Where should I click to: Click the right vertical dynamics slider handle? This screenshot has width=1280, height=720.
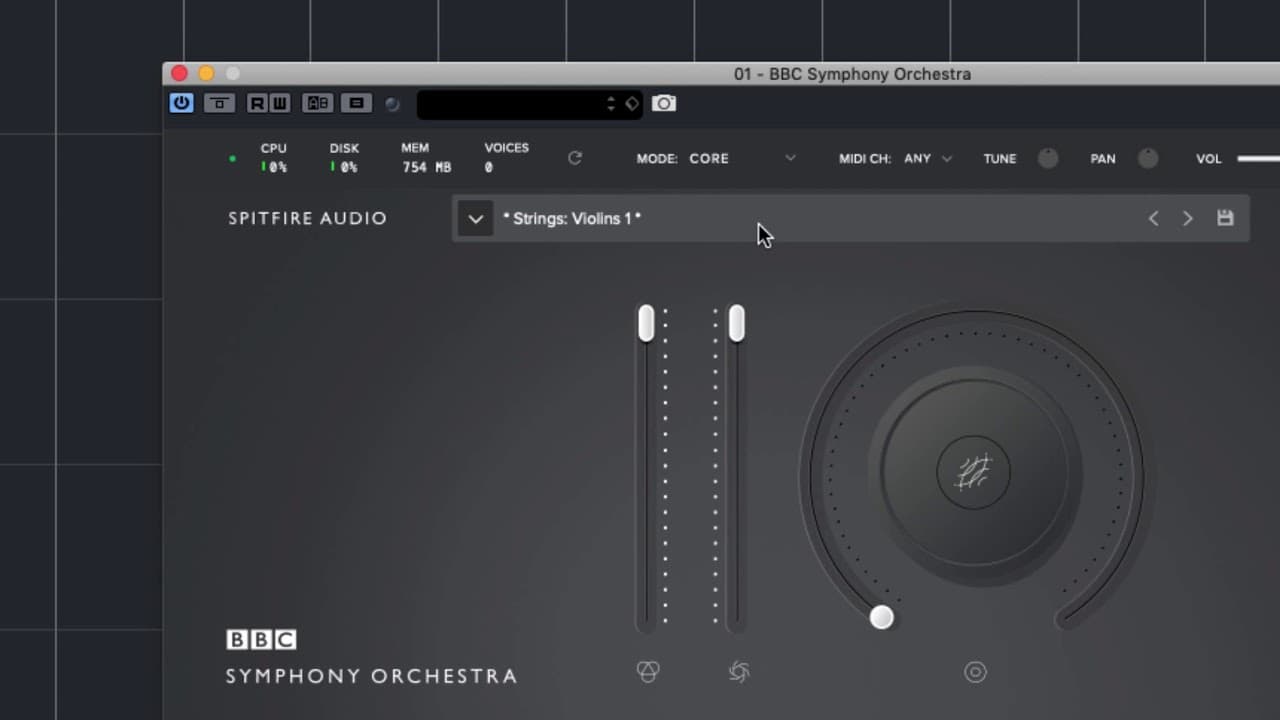pyautogui.click(x=736, y=324)
